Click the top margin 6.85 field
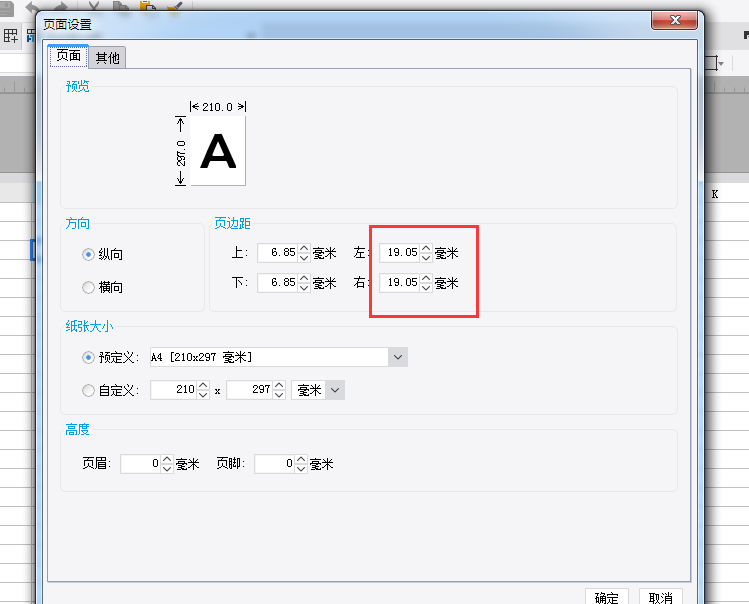The image size is (749, 604). [x=278, y=253]
